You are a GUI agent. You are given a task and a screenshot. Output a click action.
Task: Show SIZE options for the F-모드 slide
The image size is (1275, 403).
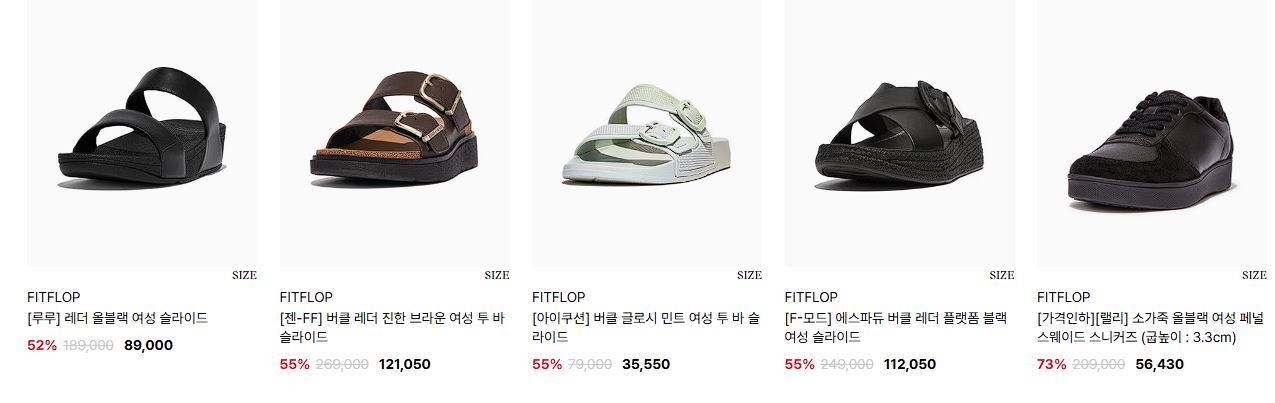1002,275
